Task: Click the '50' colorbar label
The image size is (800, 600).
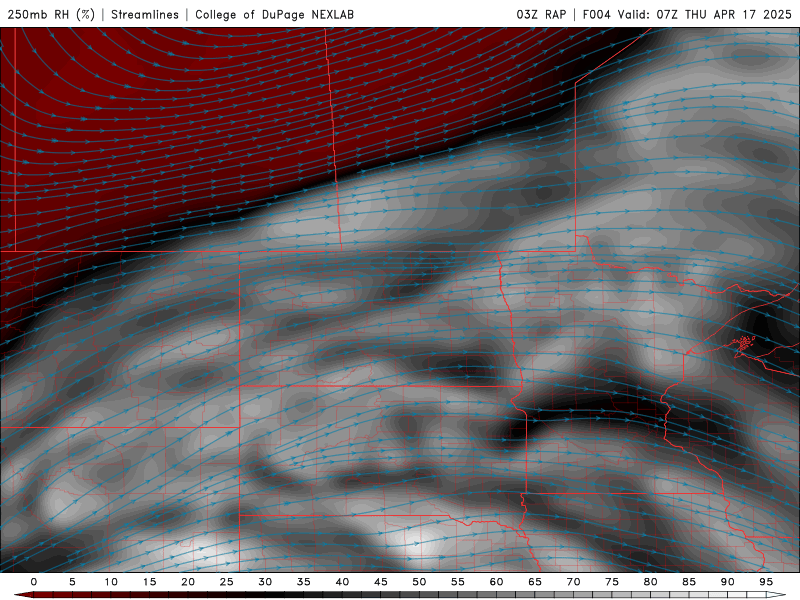Action: (419, 582)
